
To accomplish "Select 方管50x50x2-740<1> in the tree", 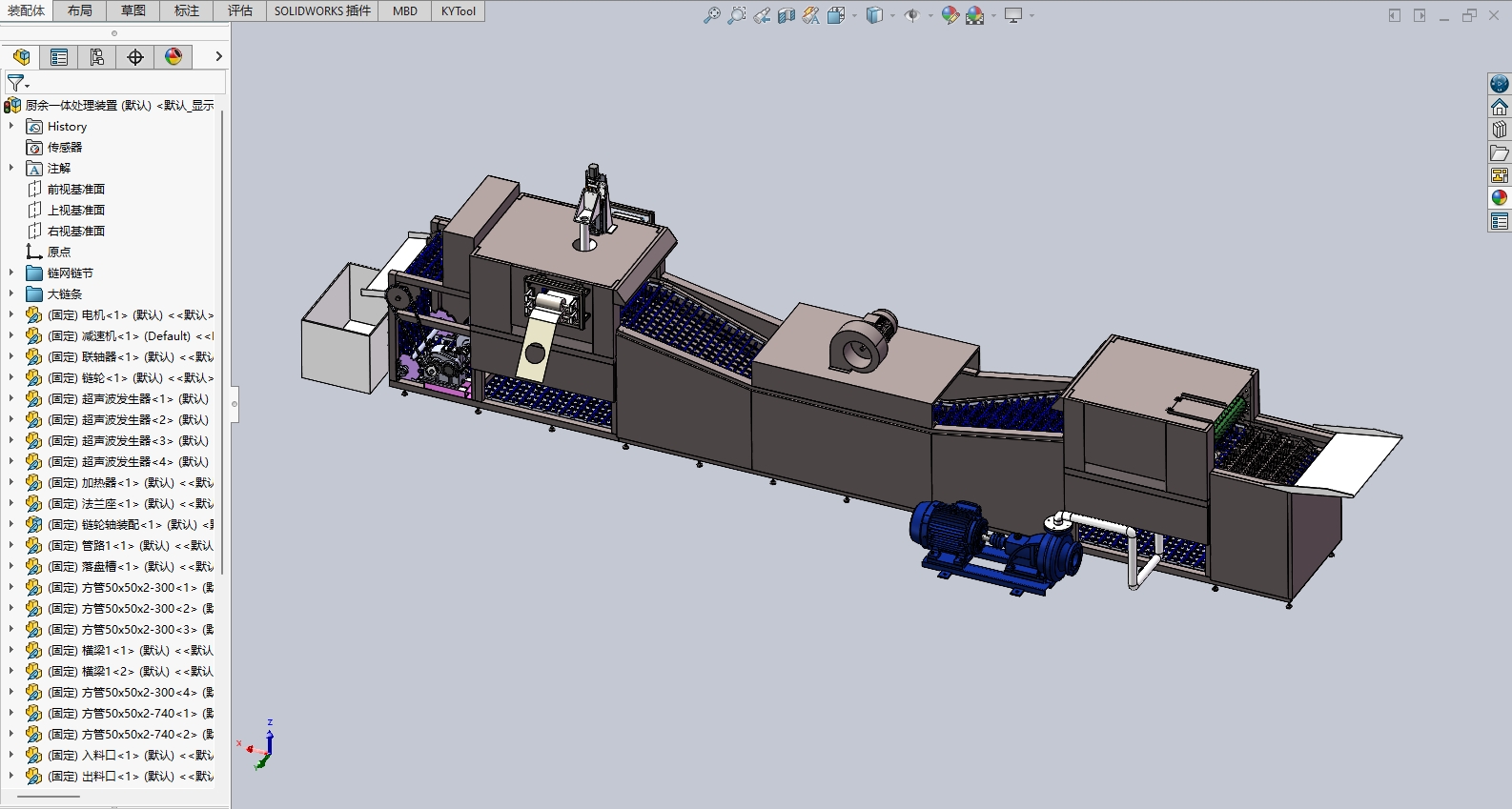I will [130, 714].
